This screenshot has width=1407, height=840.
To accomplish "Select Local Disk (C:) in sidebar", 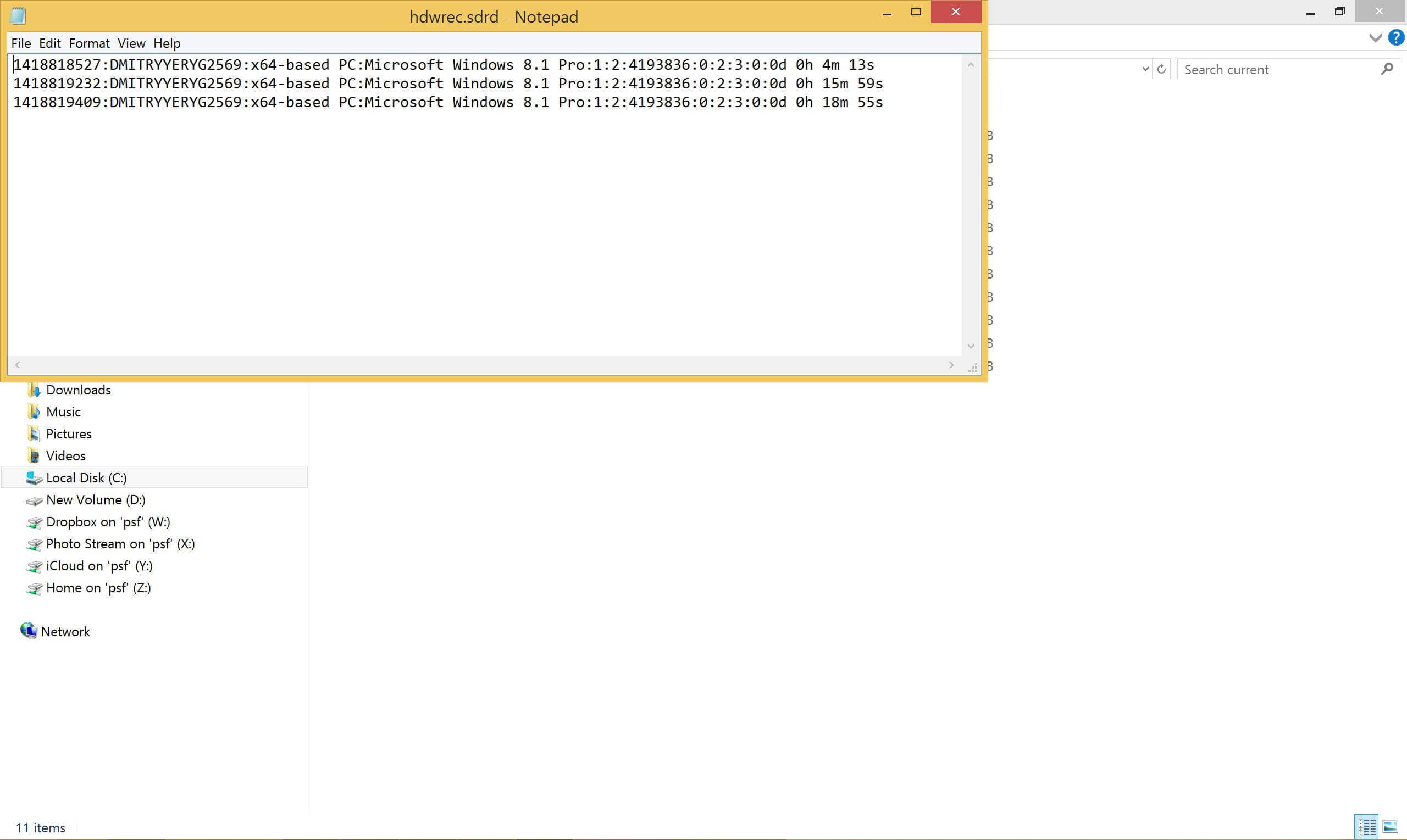I will pyautogui.click(x=154, y=478).
